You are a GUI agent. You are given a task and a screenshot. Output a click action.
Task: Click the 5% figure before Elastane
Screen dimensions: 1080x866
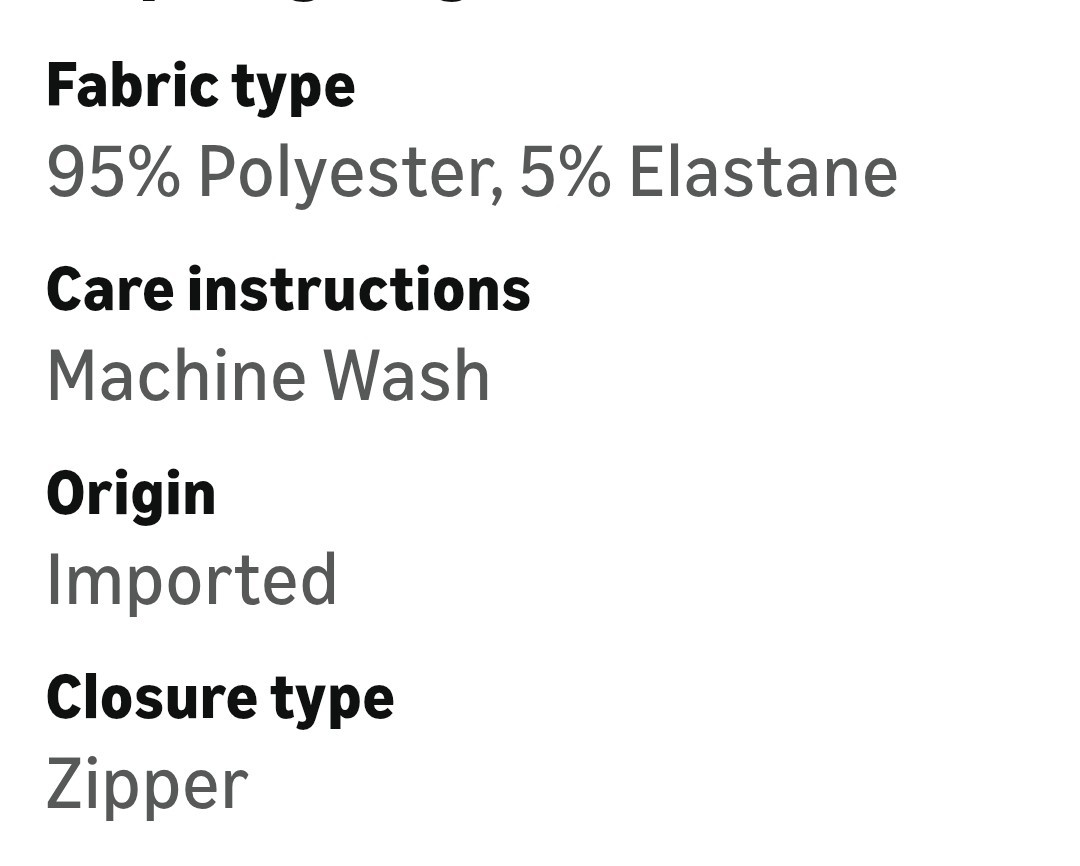pos(565,172)
